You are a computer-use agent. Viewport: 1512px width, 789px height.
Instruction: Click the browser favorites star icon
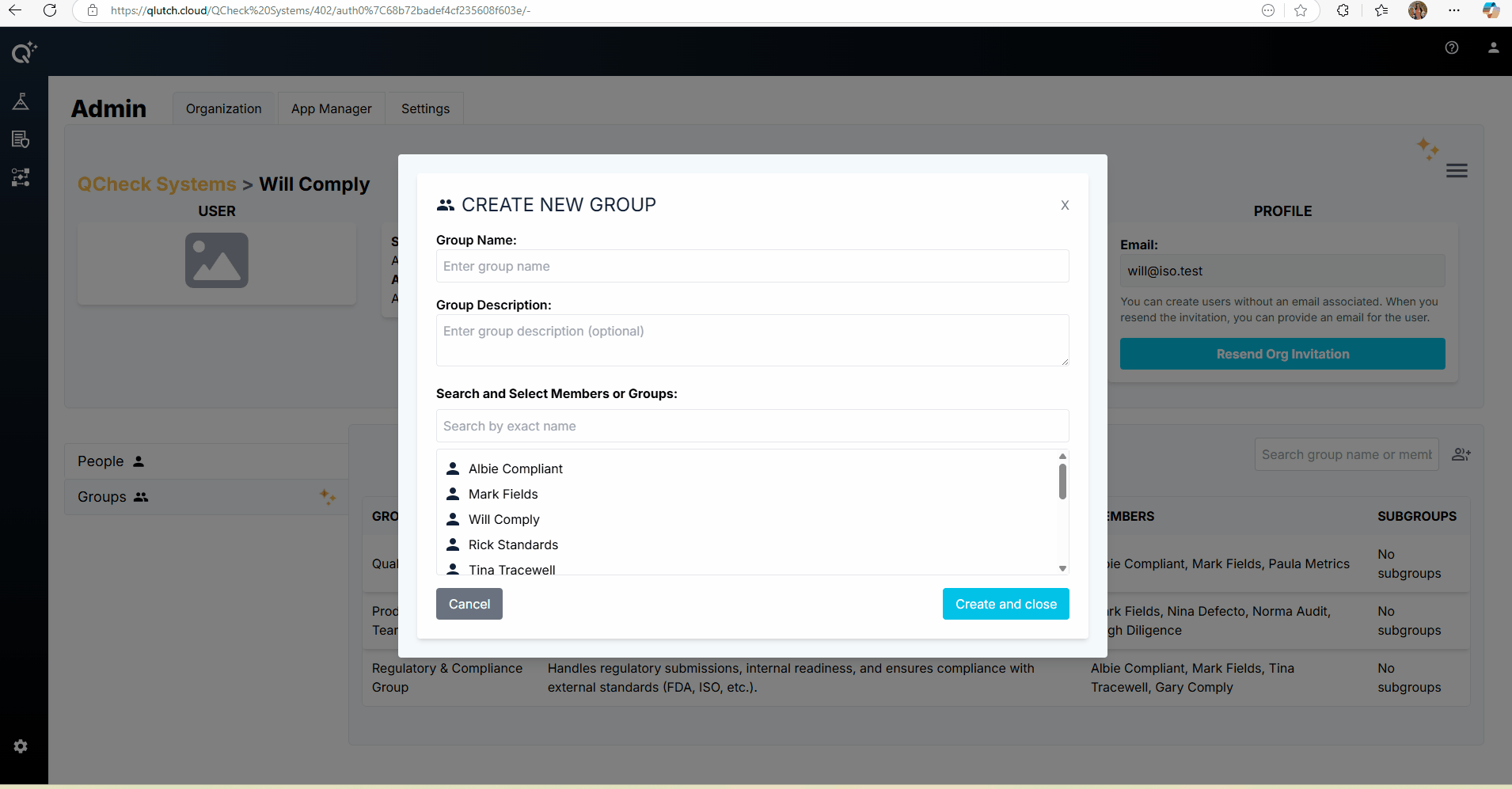(x=1301, y=10)
